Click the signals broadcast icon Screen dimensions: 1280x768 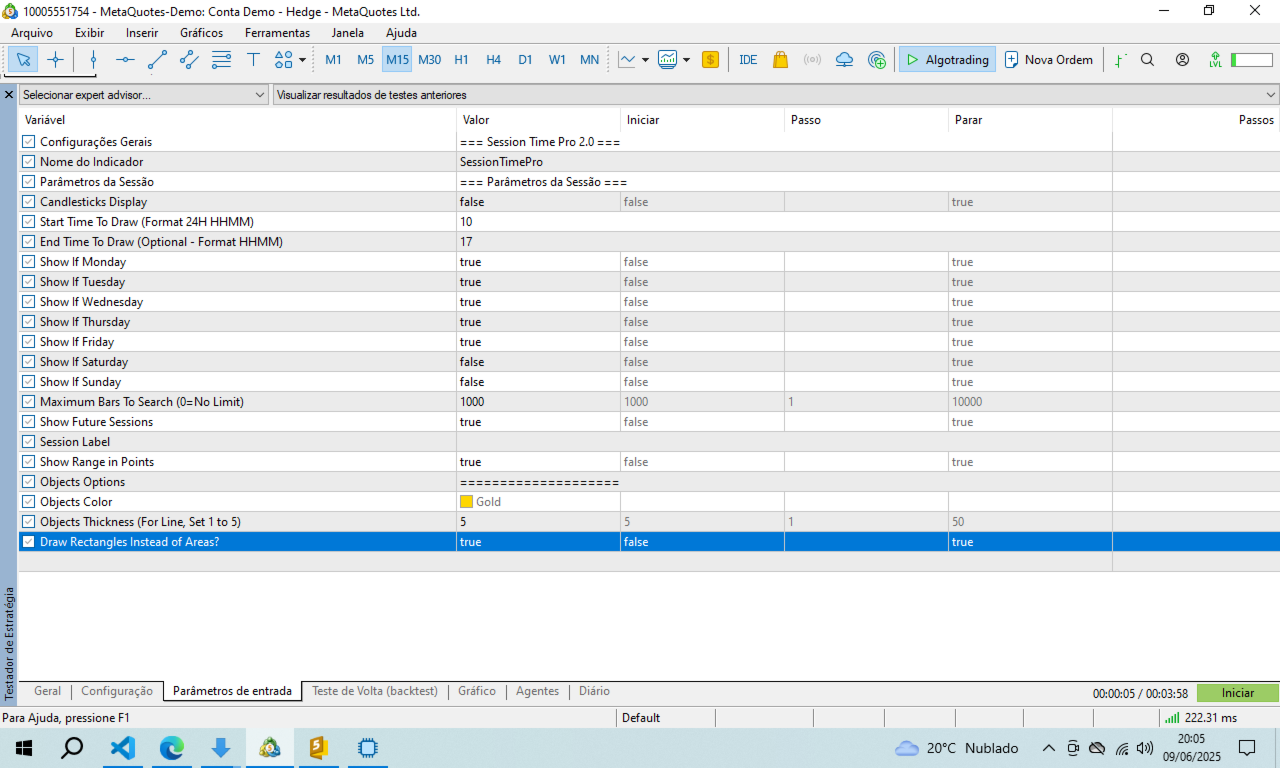click(812, 60)
